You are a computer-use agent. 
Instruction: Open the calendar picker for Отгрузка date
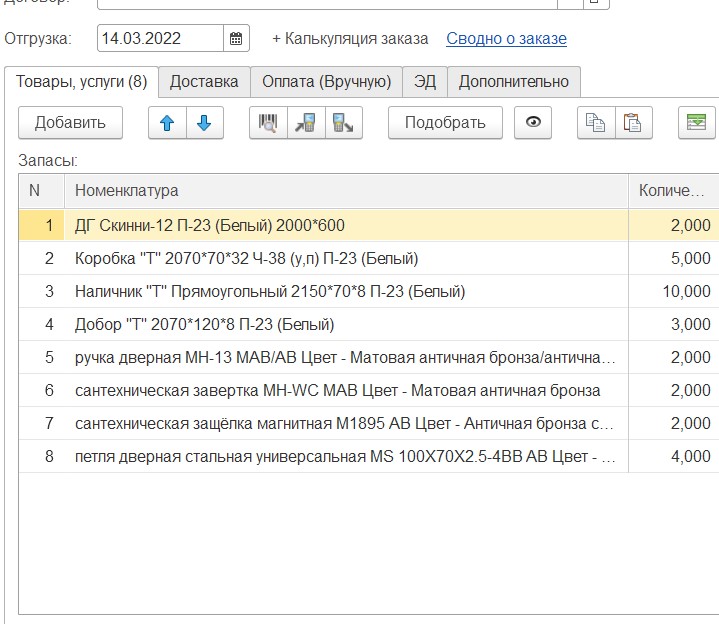click(237, 39)
